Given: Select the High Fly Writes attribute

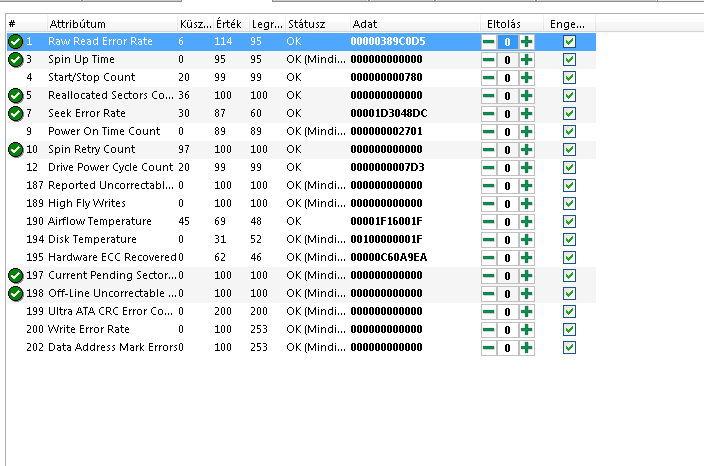Looking at the screenshot, I should pyautogui.click(x=87, y=203).
